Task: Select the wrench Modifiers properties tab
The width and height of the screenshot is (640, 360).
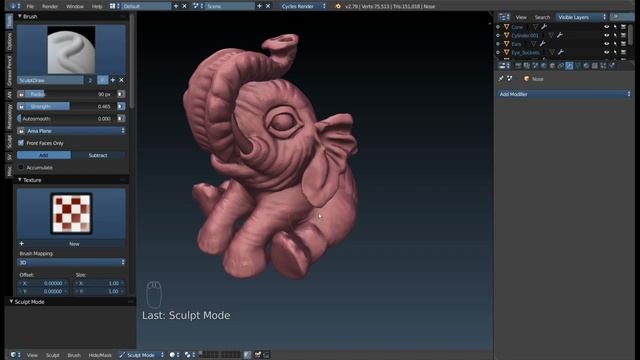Action: pyautogui.click(x=569, y=66)
